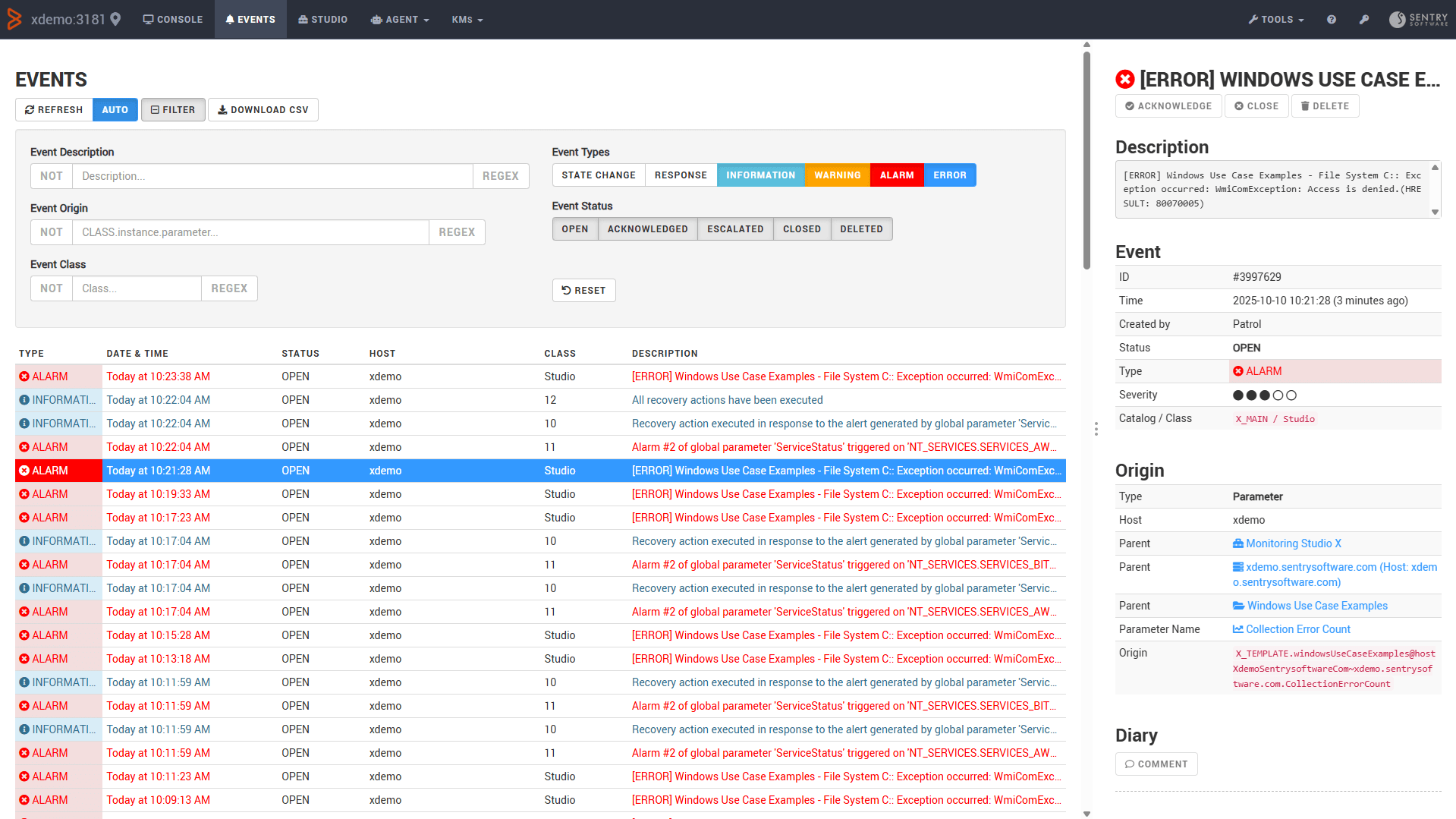Open the Monitoring Studio X parent link
The width and height of the screenshot is (1456, 819).
click(x=1293, y=543)
